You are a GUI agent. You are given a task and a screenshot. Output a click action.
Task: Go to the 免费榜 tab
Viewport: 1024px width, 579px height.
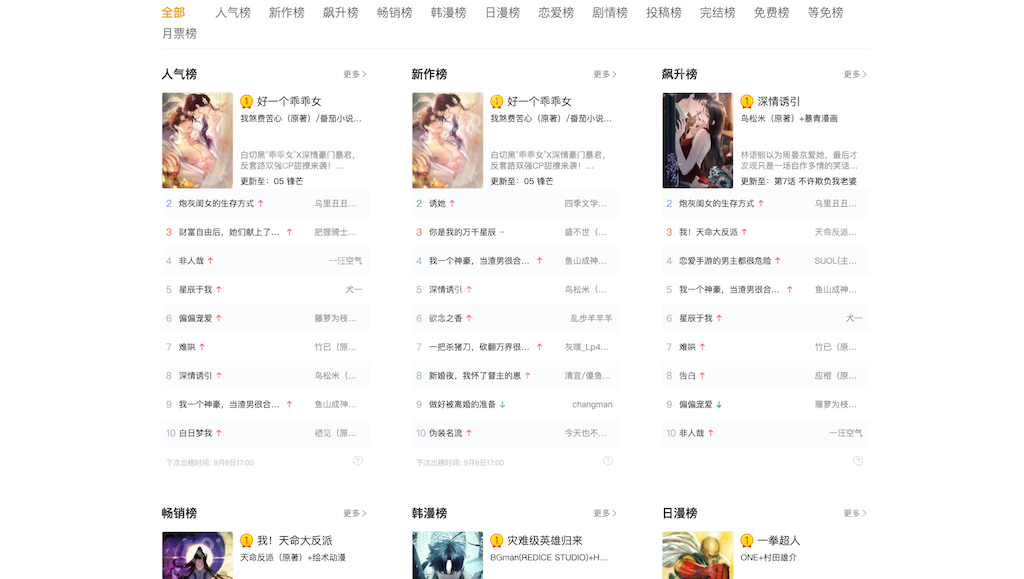771,13
